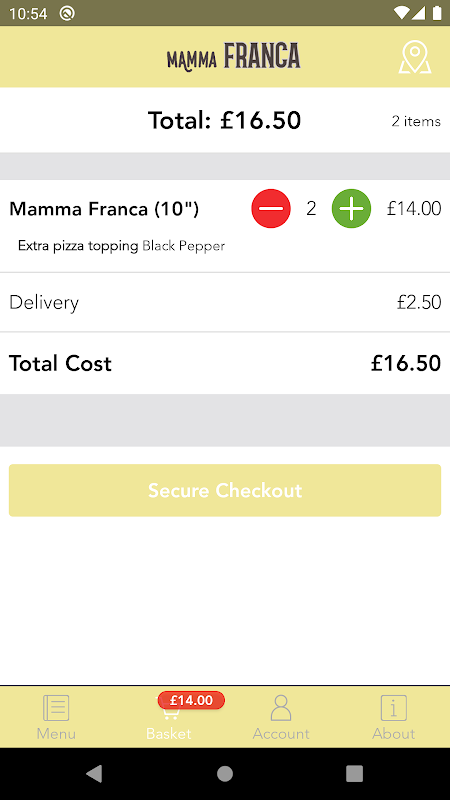The height and width of the screenshot is (800, 450).
Task: Tap the Total Cost row
Action: [225, 363]
